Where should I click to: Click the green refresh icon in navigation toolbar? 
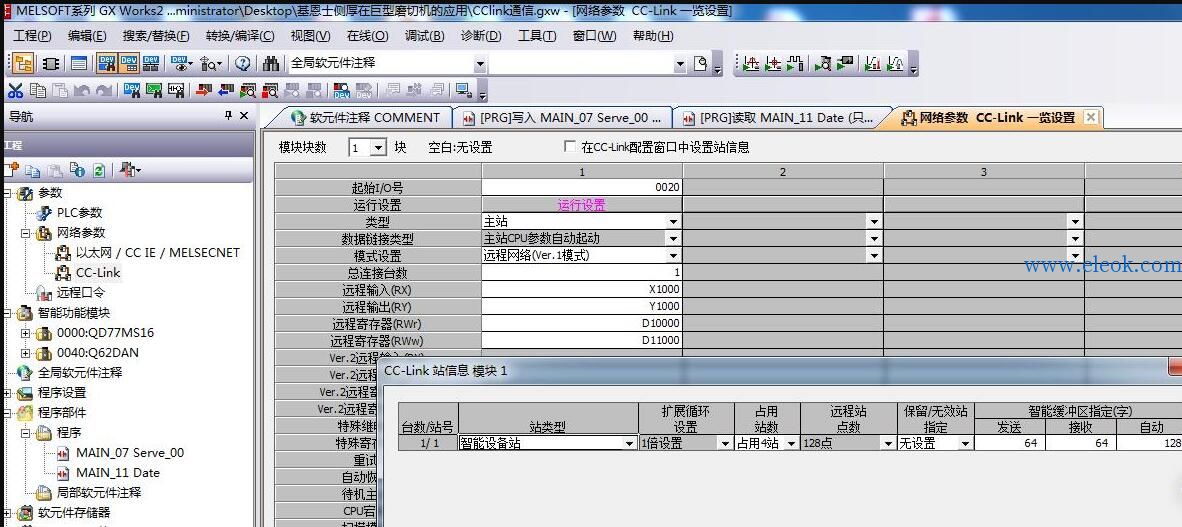99,170
